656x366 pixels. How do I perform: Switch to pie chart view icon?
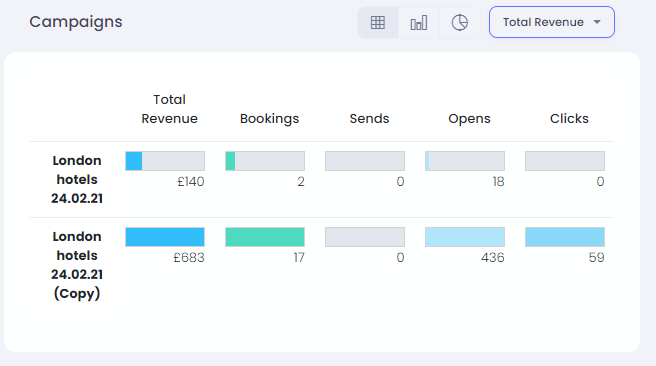click(459, 22)
